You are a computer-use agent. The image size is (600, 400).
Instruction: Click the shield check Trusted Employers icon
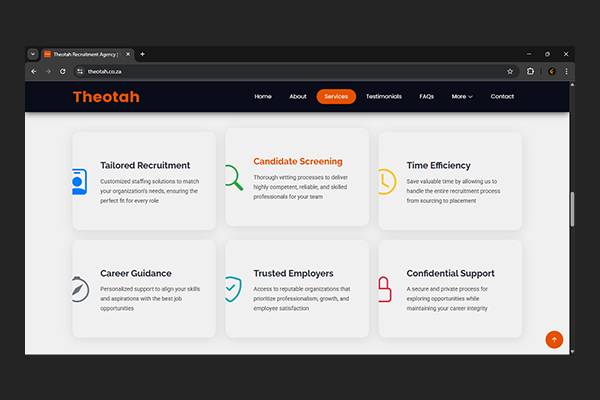(x=233, y=289)
